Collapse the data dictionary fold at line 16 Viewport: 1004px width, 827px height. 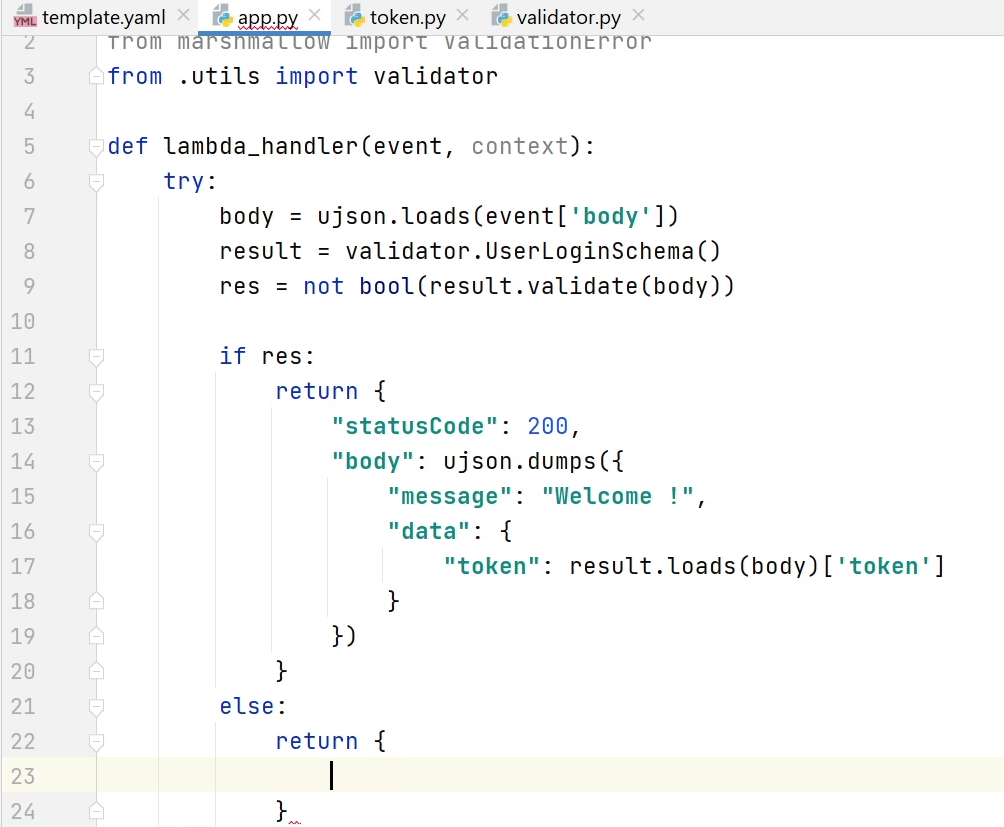coord(95,531)
